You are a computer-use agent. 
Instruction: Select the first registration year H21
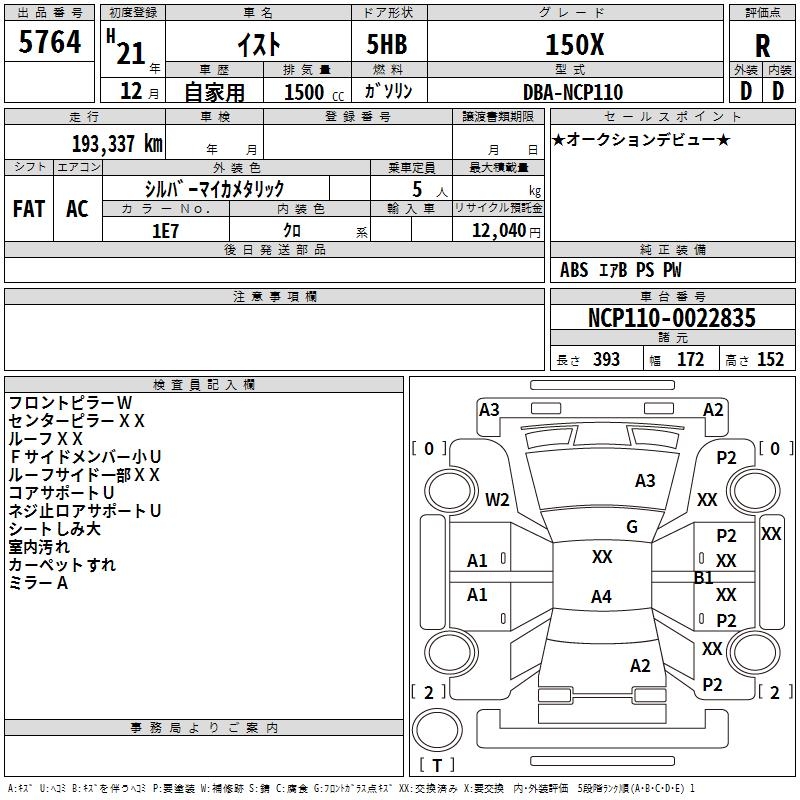pos(126,47)
